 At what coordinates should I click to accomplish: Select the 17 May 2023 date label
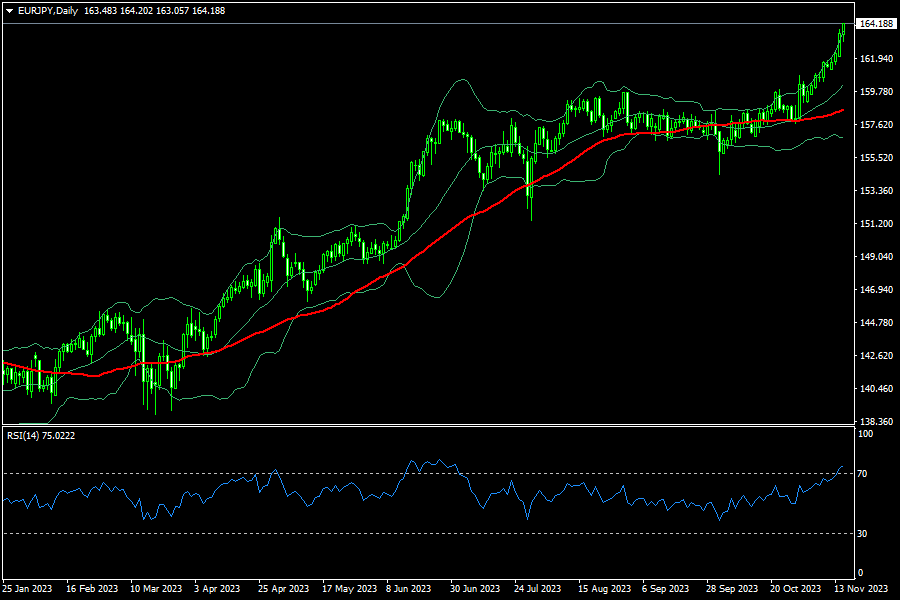click(350, 589)
